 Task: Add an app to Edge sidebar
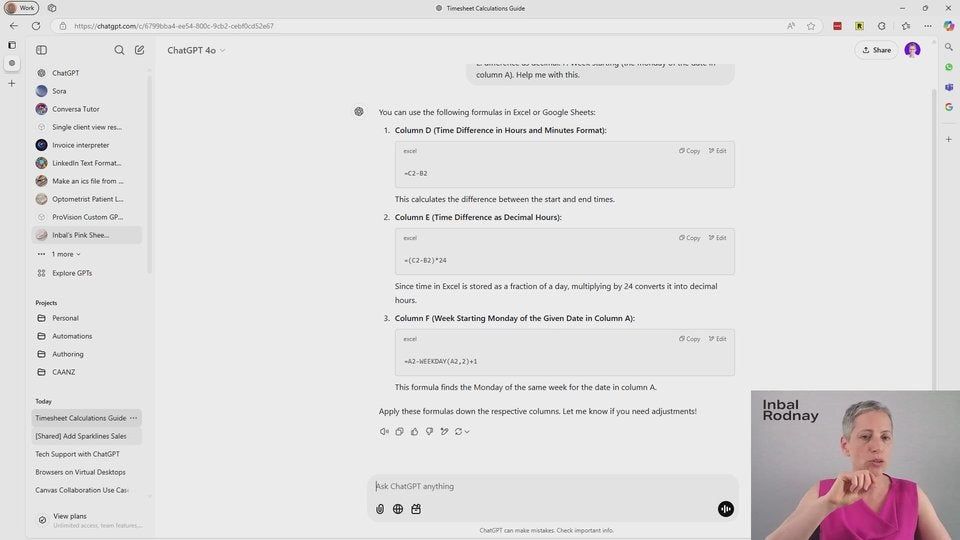[949, 140]
